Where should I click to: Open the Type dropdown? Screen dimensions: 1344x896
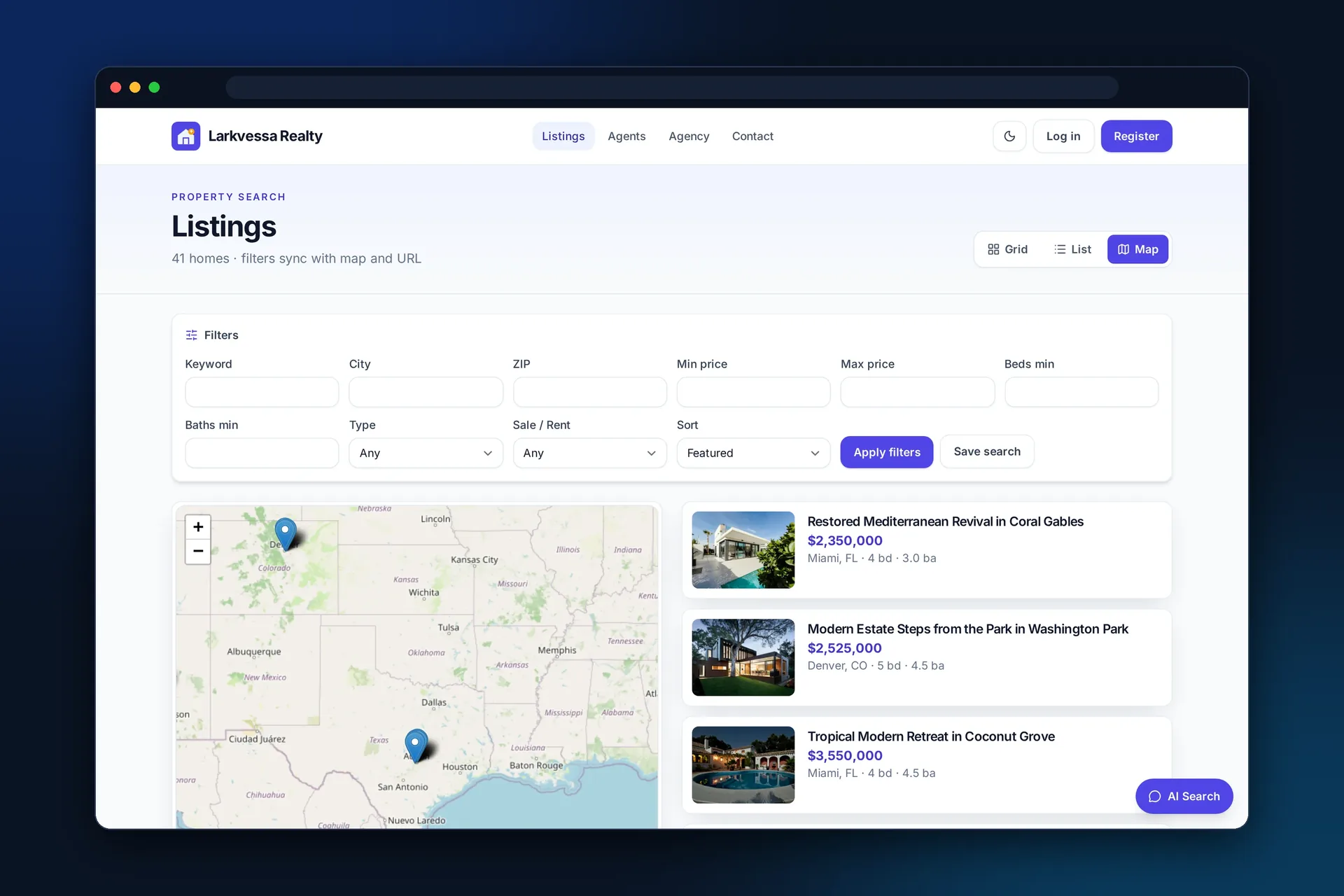(x=426, y=453)
